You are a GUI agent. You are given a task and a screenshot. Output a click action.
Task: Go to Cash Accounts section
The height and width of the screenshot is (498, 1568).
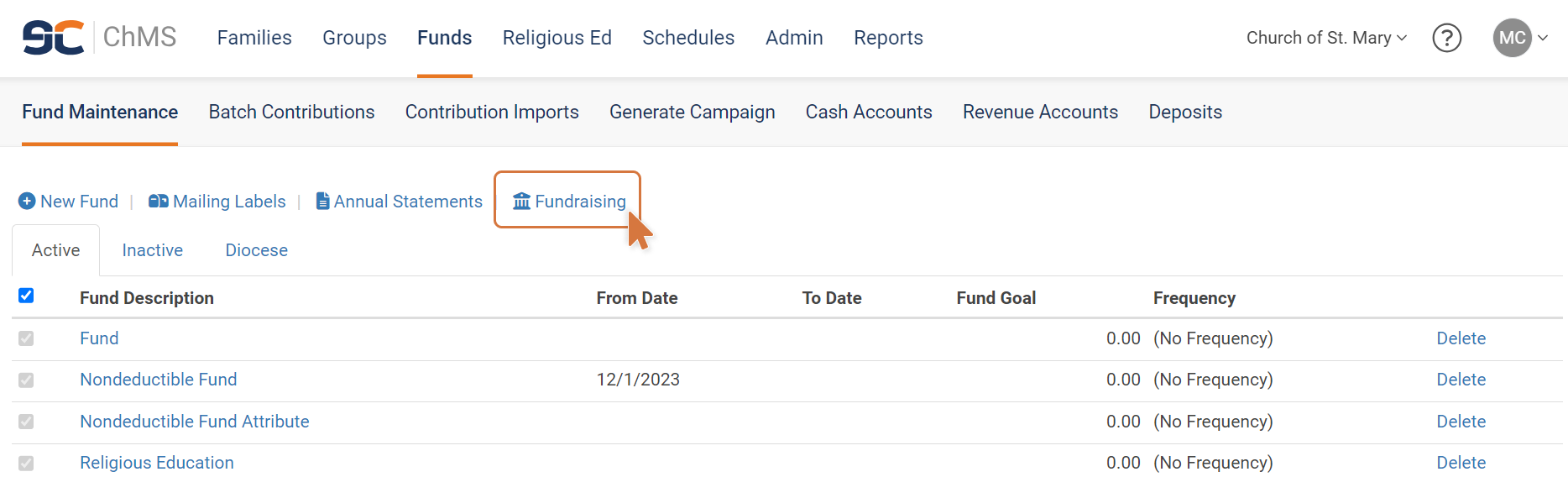pos(869,112)
